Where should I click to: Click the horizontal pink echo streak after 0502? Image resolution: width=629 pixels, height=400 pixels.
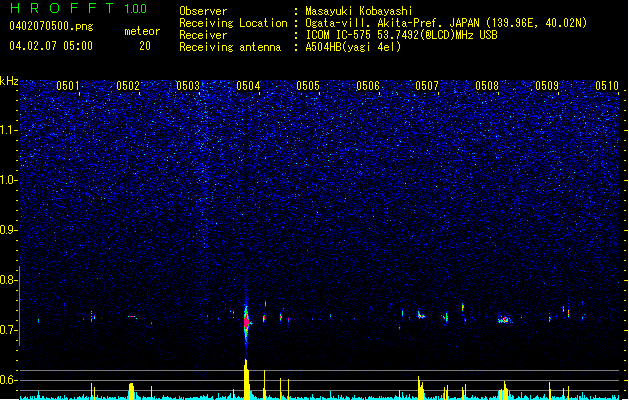click(132, 317)
